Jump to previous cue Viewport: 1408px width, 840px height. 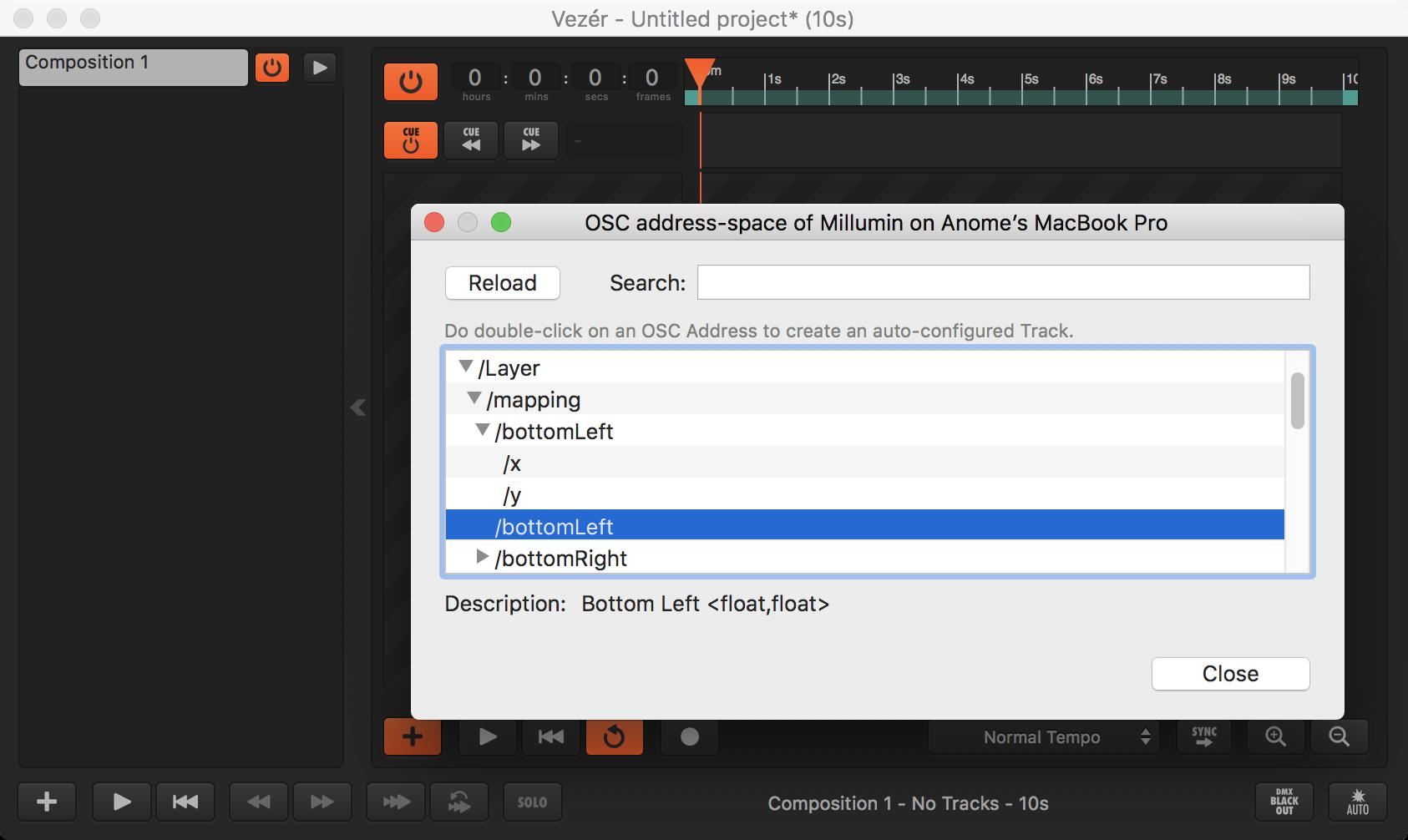point(471,139)
